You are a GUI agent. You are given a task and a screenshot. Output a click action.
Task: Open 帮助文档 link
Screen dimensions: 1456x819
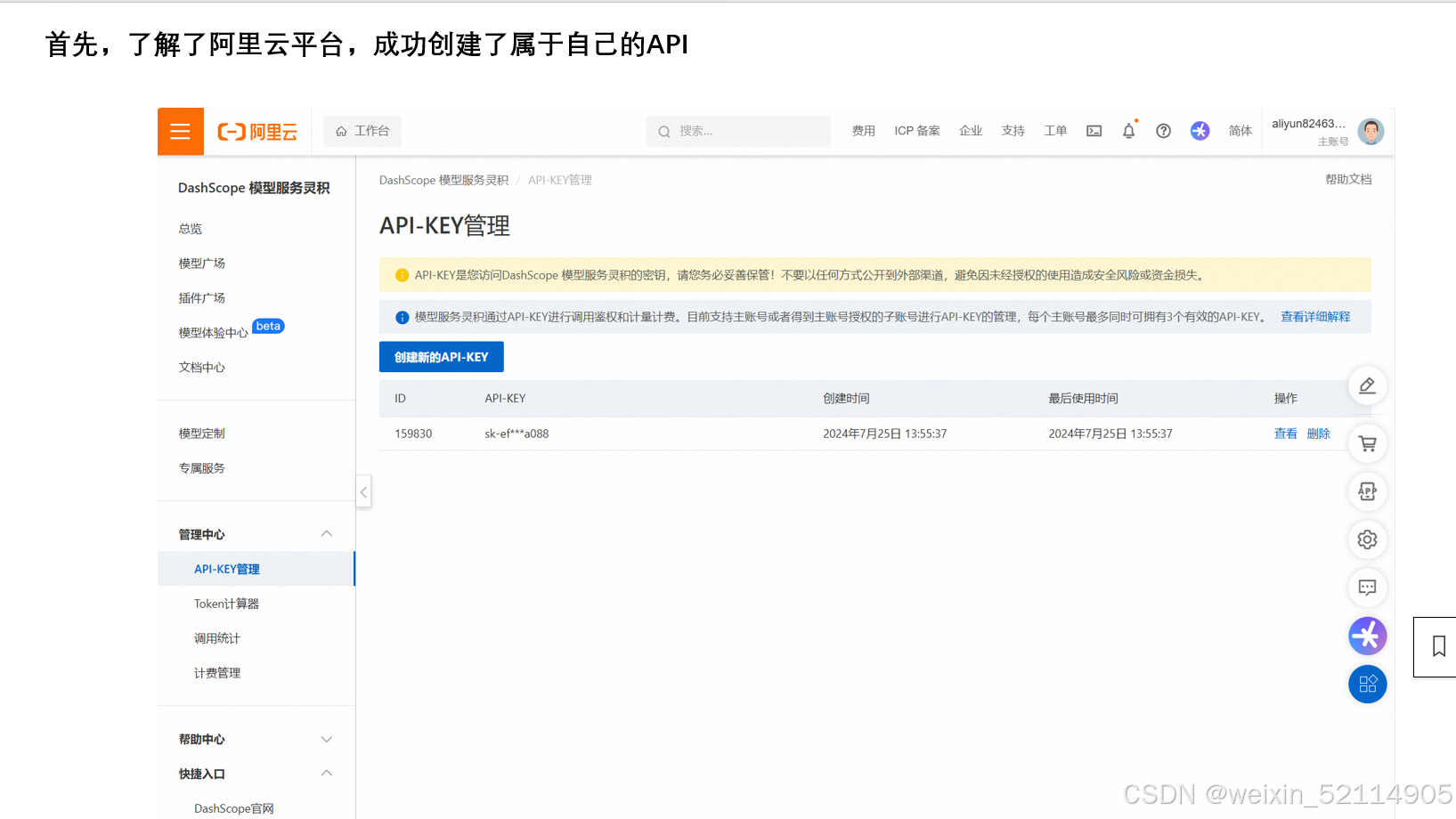pos(1348,180)
